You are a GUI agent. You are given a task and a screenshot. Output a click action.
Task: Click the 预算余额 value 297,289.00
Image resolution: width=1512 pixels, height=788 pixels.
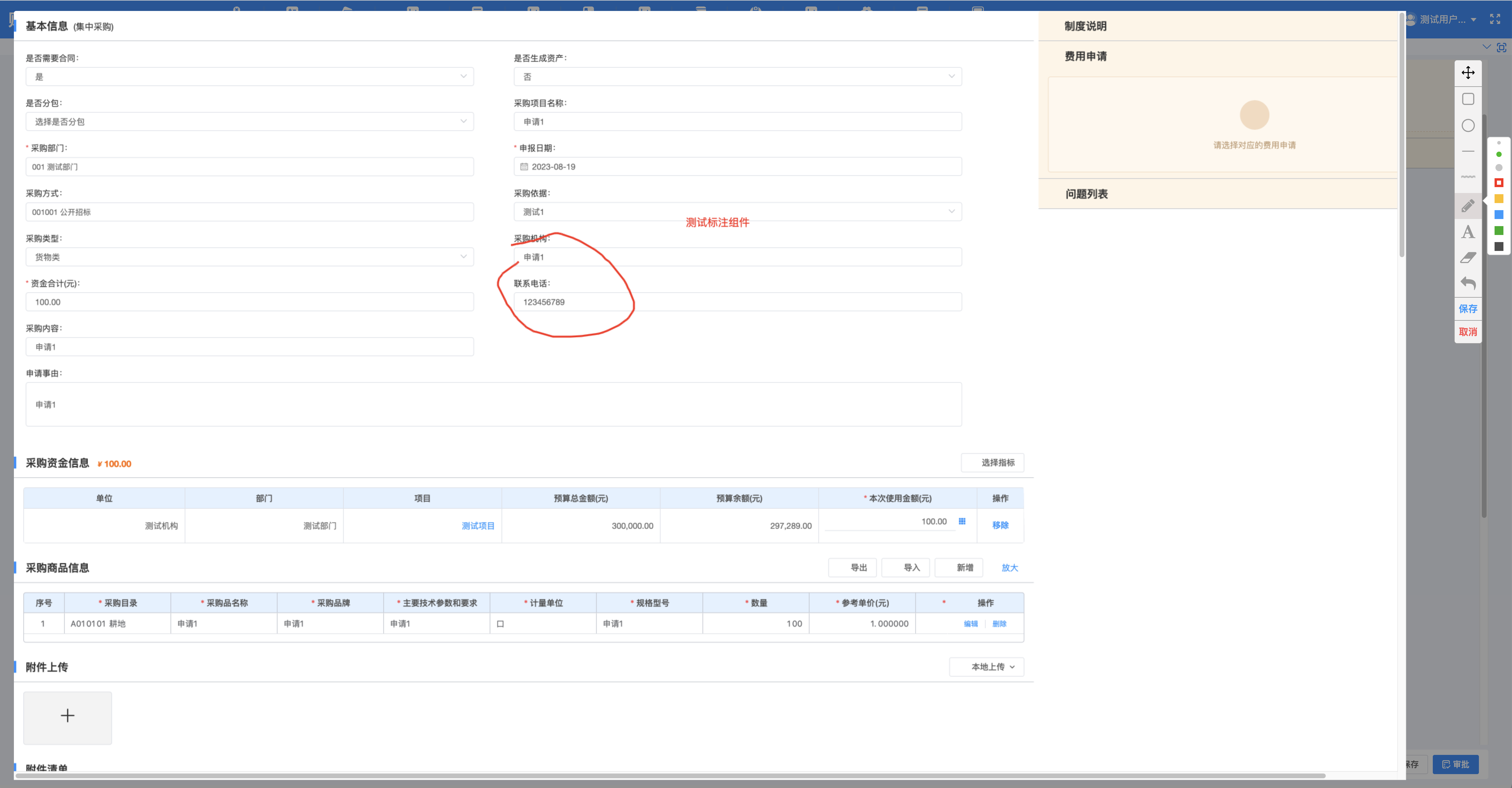pyautogui.click(x=790, y=526)
